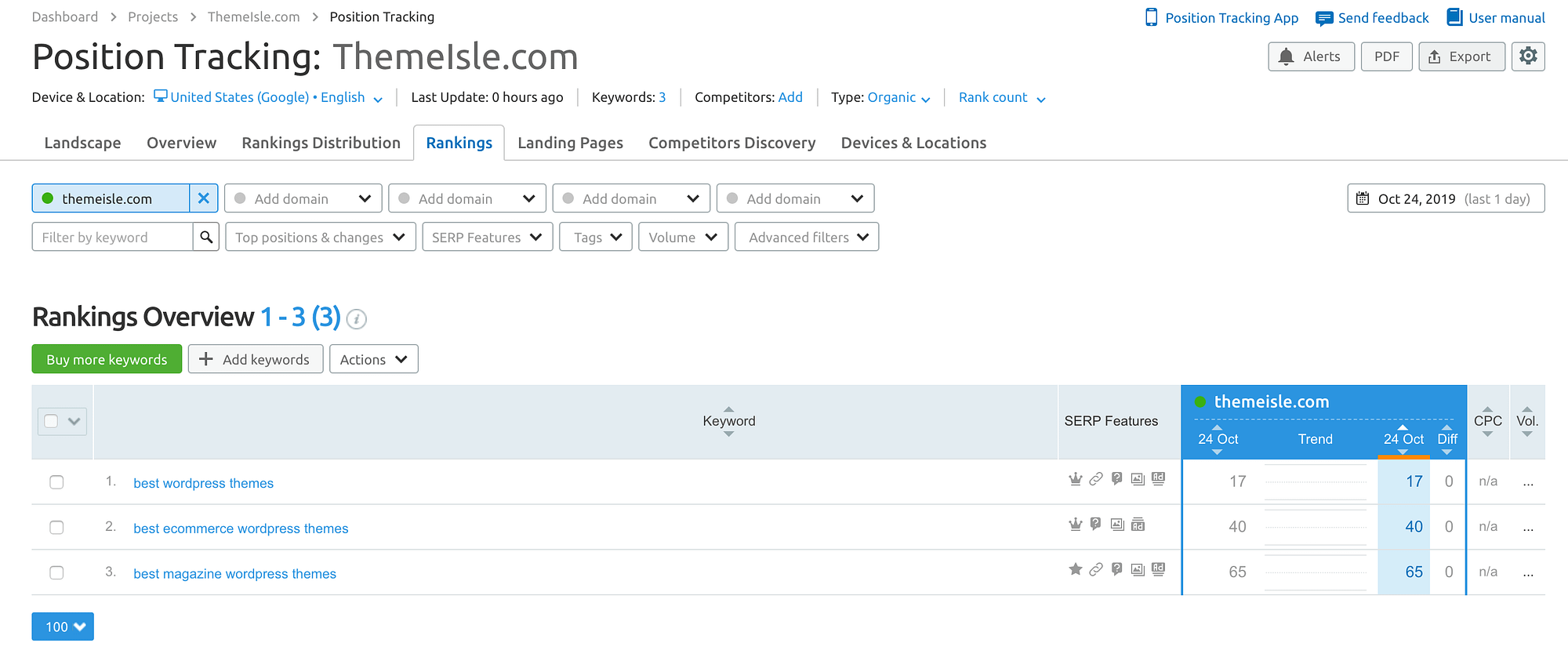Open the Oct 24, 2019 date range picker
This screenshot has width=1568, height=661.
click(1446, 198)
